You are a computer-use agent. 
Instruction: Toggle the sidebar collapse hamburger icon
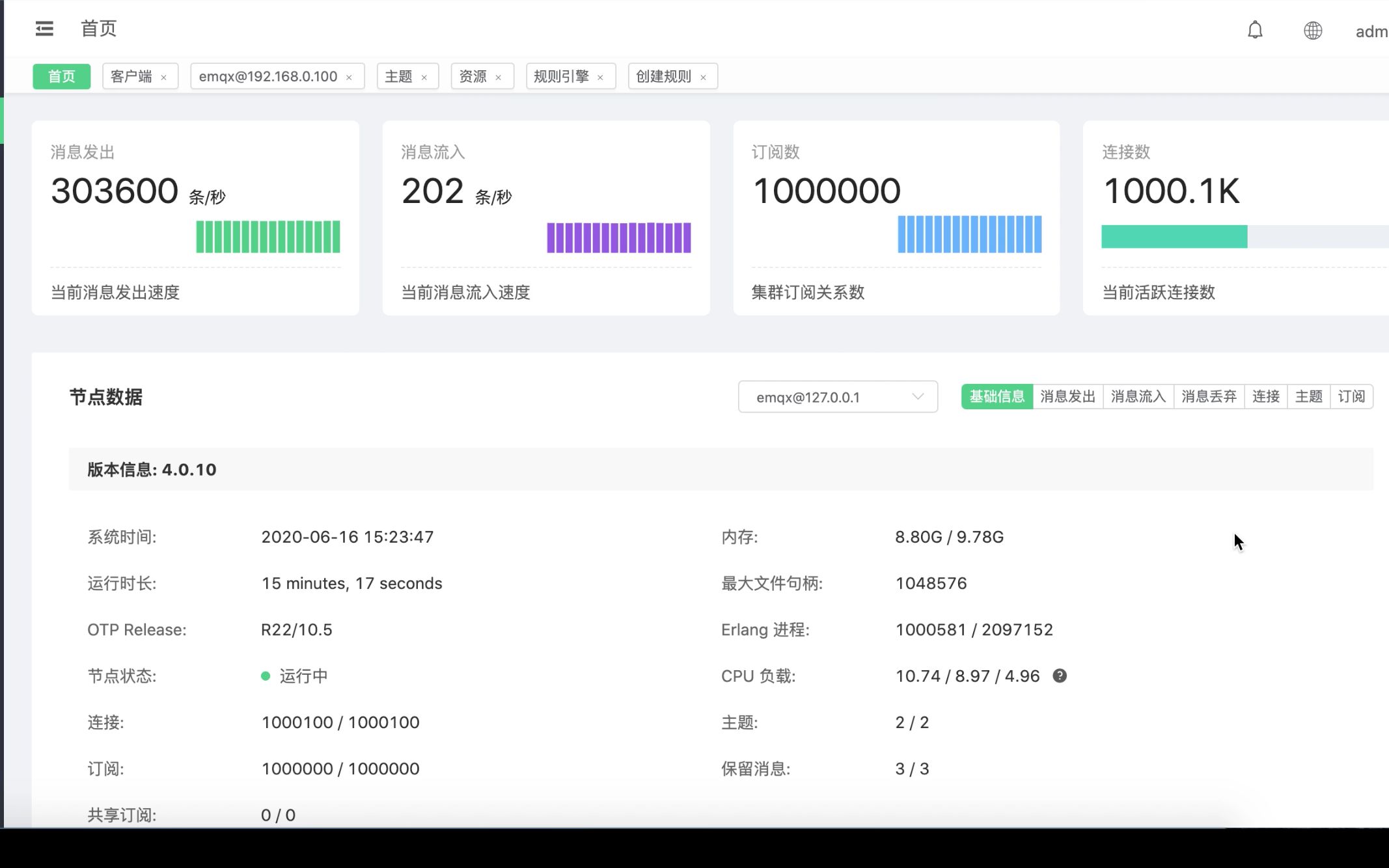click(44, 29)
